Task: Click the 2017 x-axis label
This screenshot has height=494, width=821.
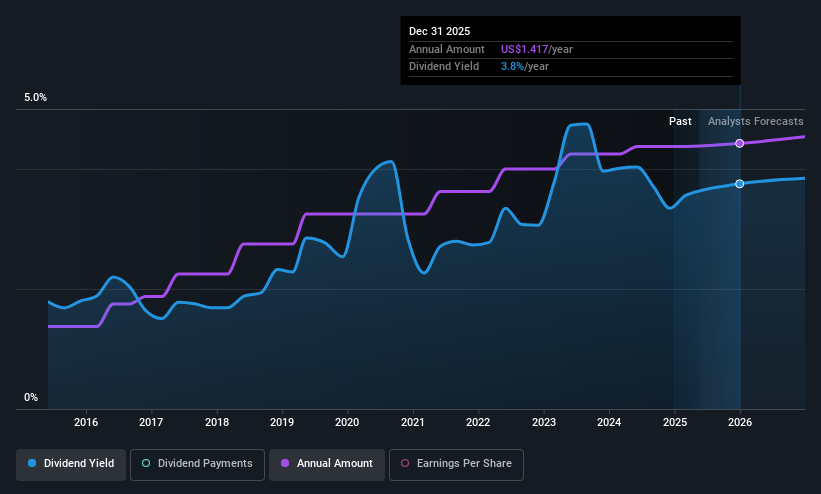Action: click(x=151, y=422)
